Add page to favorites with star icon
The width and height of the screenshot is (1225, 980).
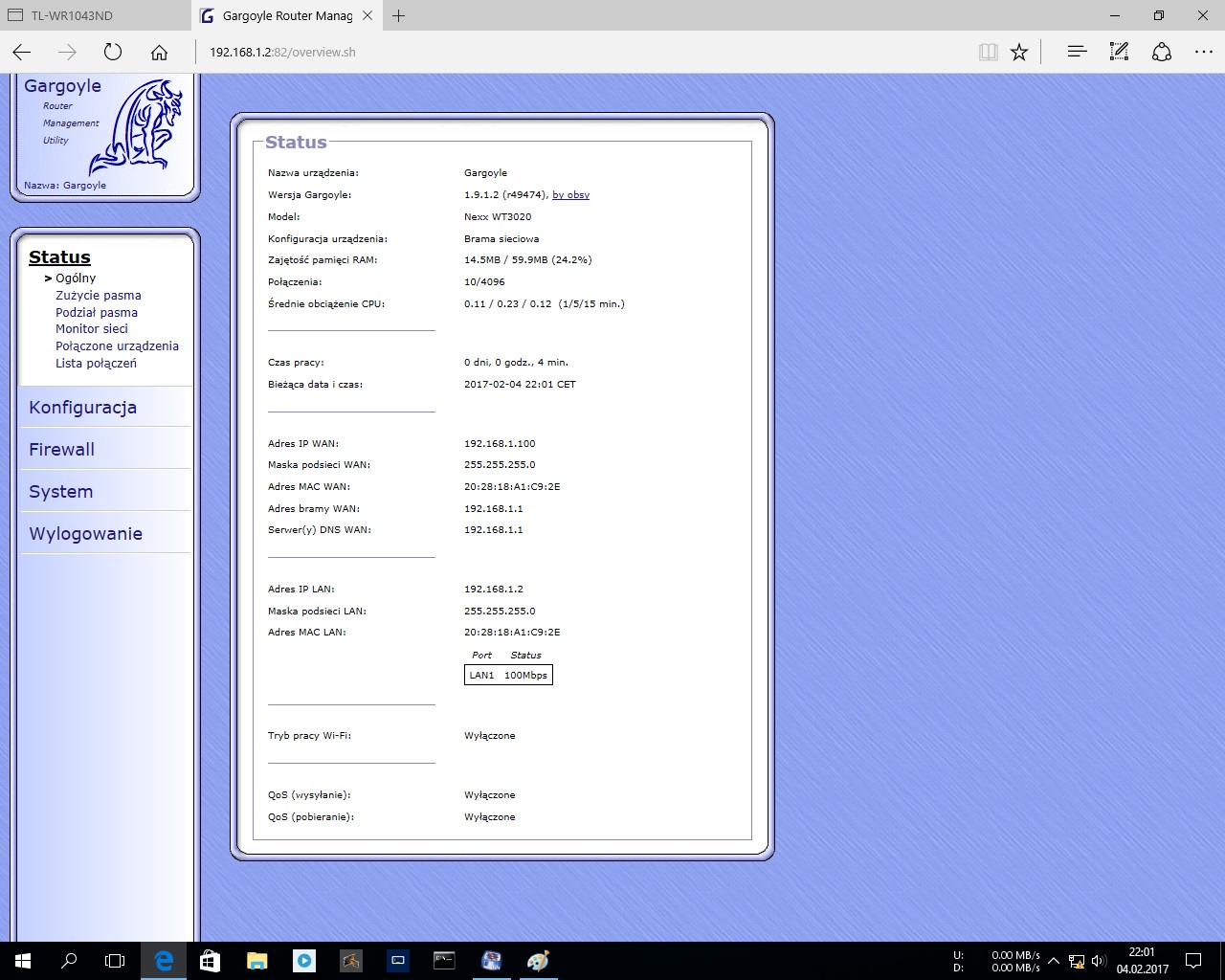1019,52
